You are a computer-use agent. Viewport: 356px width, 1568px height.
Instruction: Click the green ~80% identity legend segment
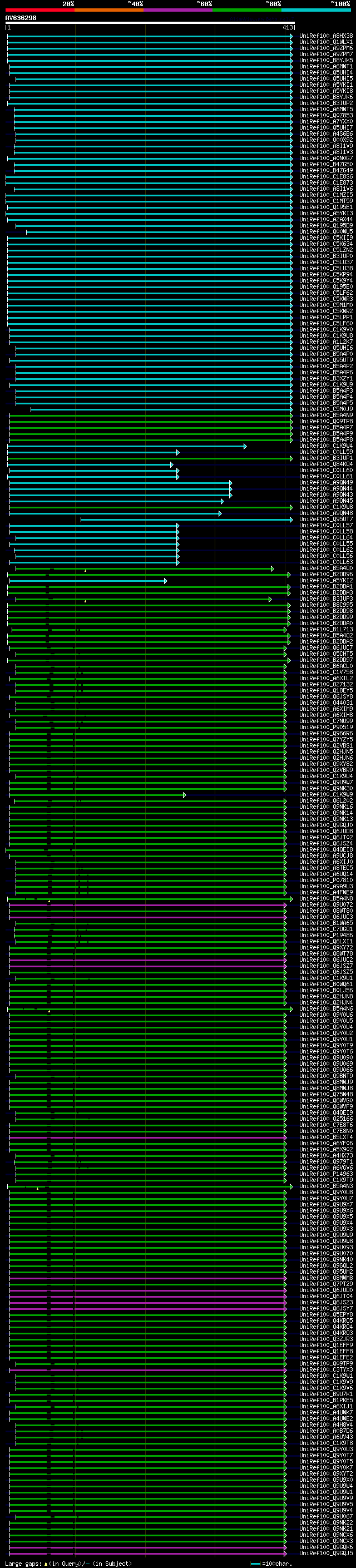coord(247,11)
